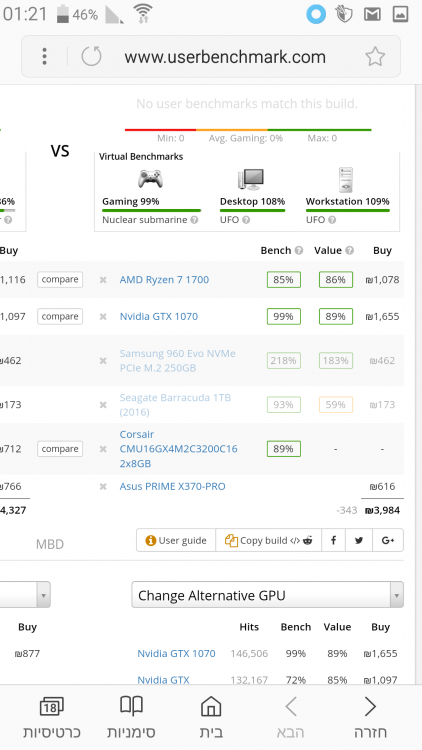Screen dimensions: 422x750
Task: Bookmark page with the star icon
Action: tap(375, 56)
